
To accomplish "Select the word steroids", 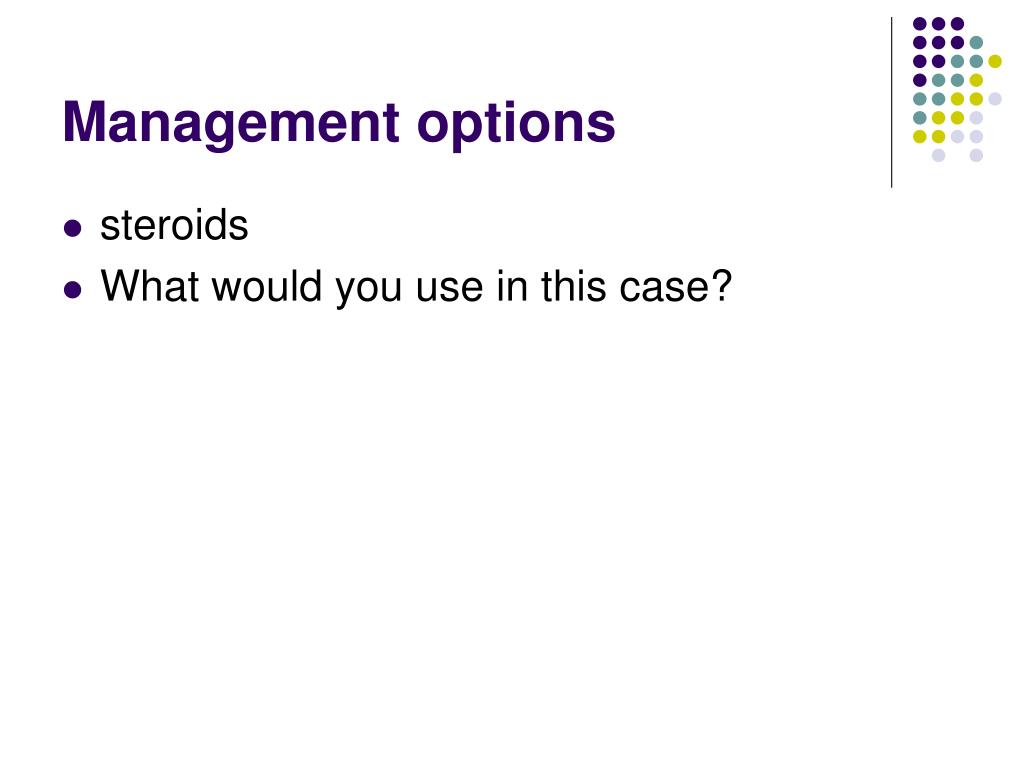I will [174, 225].
